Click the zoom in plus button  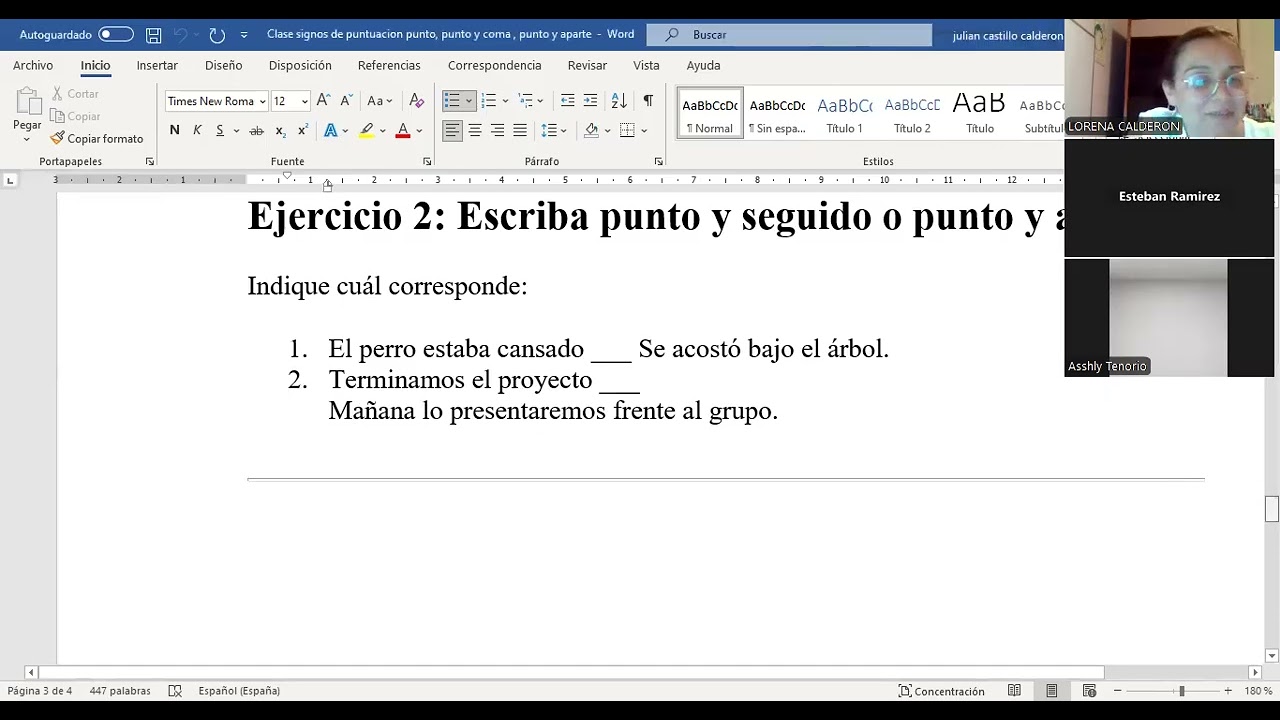tap(1228, 691)
